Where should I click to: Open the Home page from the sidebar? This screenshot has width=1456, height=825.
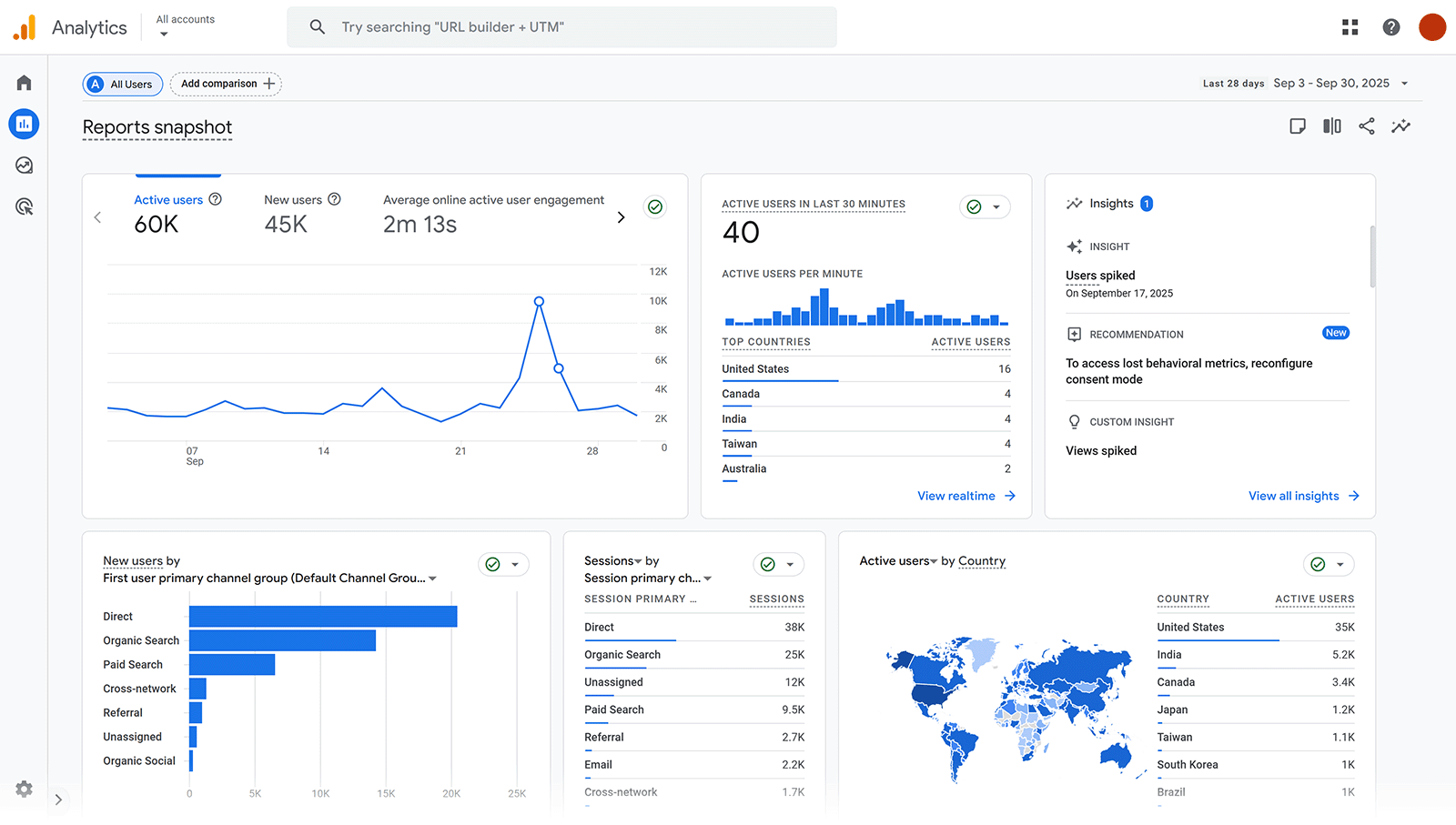[x=23, y=82]
